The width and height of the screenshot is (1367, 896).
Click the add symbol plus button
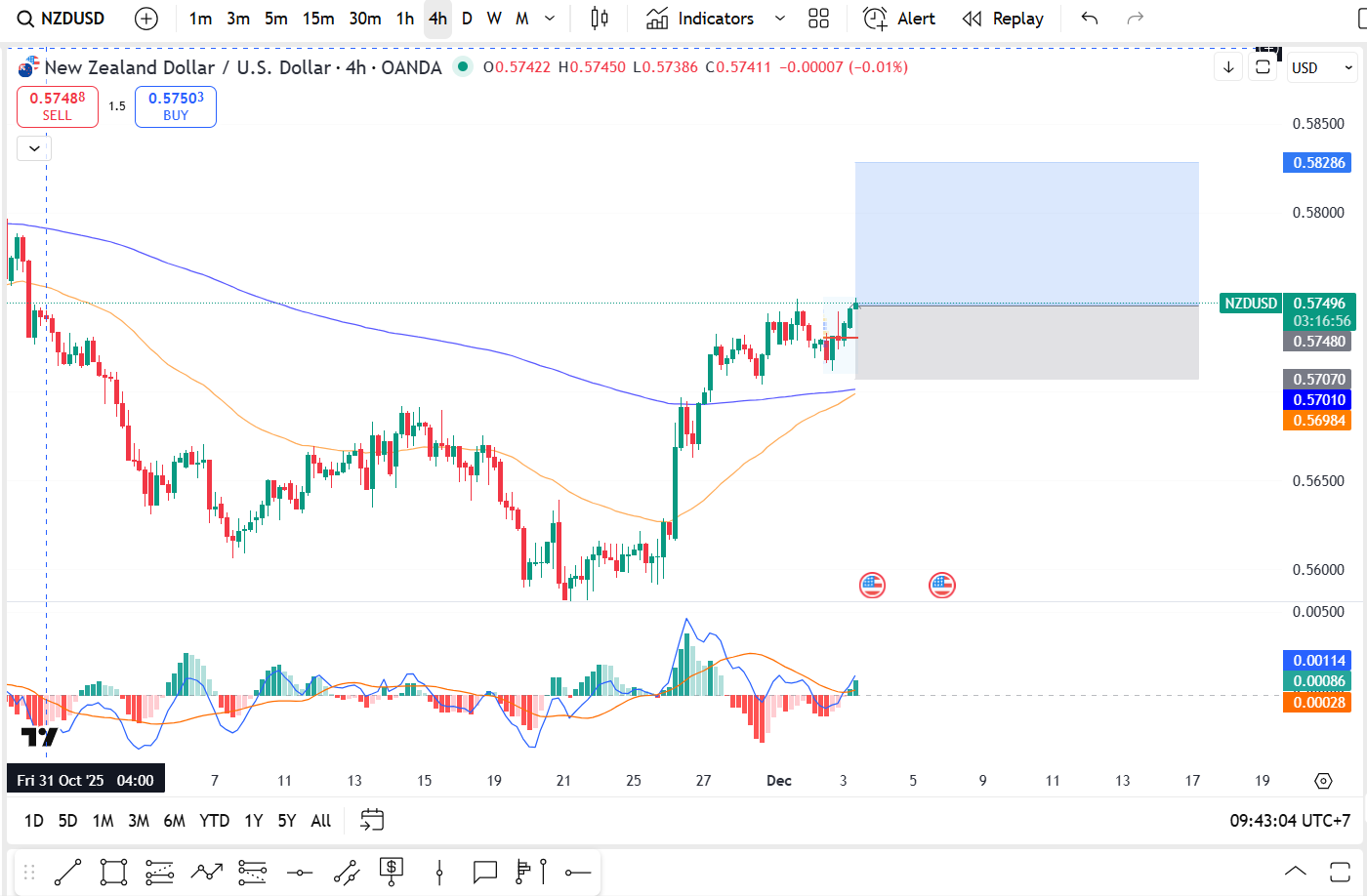pos(146,19)
